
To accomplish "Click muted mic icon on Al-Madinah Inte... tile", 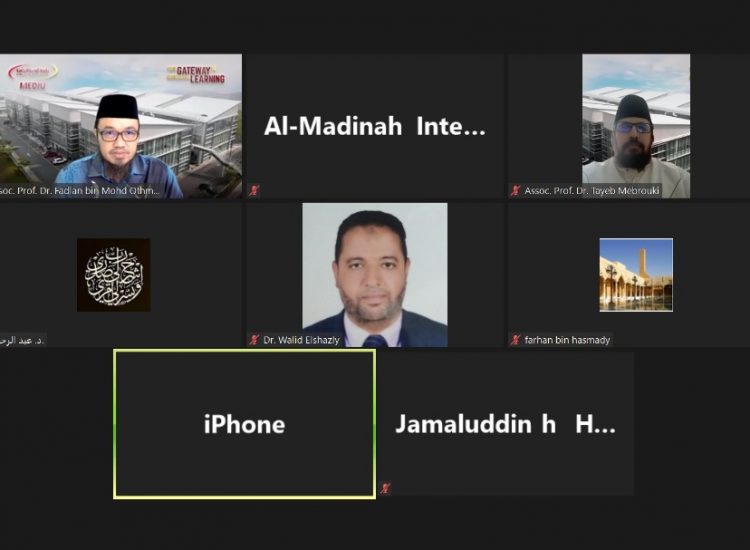I will [x=254, y=190].
